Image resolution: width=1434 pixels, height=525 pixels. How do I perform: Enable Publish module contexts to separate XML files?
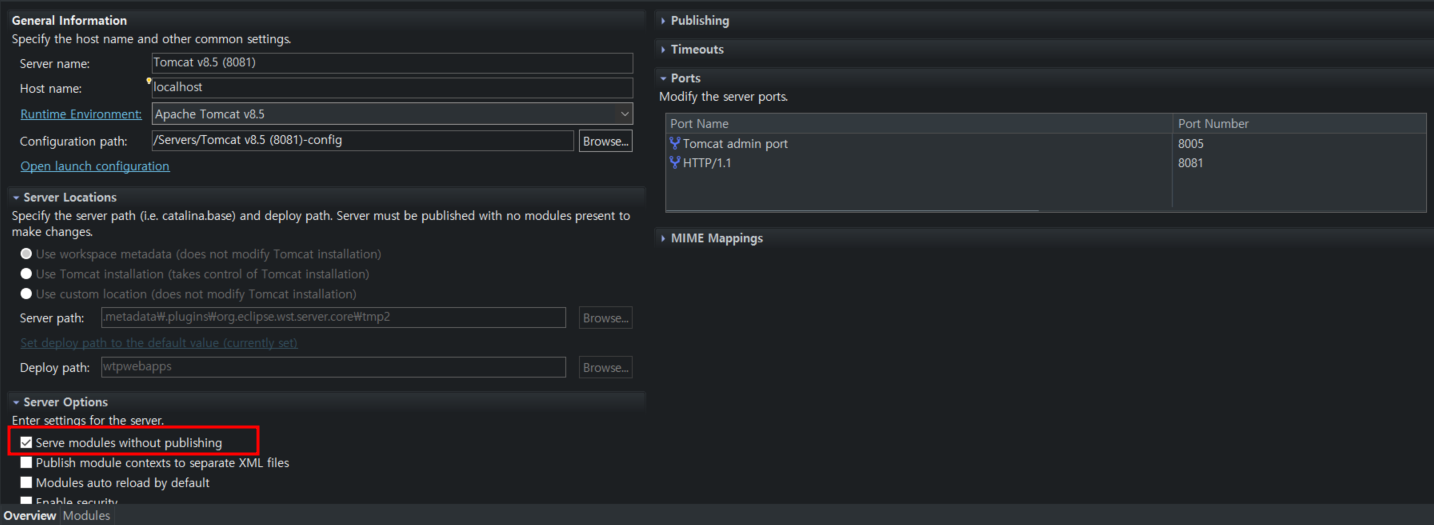coord(27,463)
